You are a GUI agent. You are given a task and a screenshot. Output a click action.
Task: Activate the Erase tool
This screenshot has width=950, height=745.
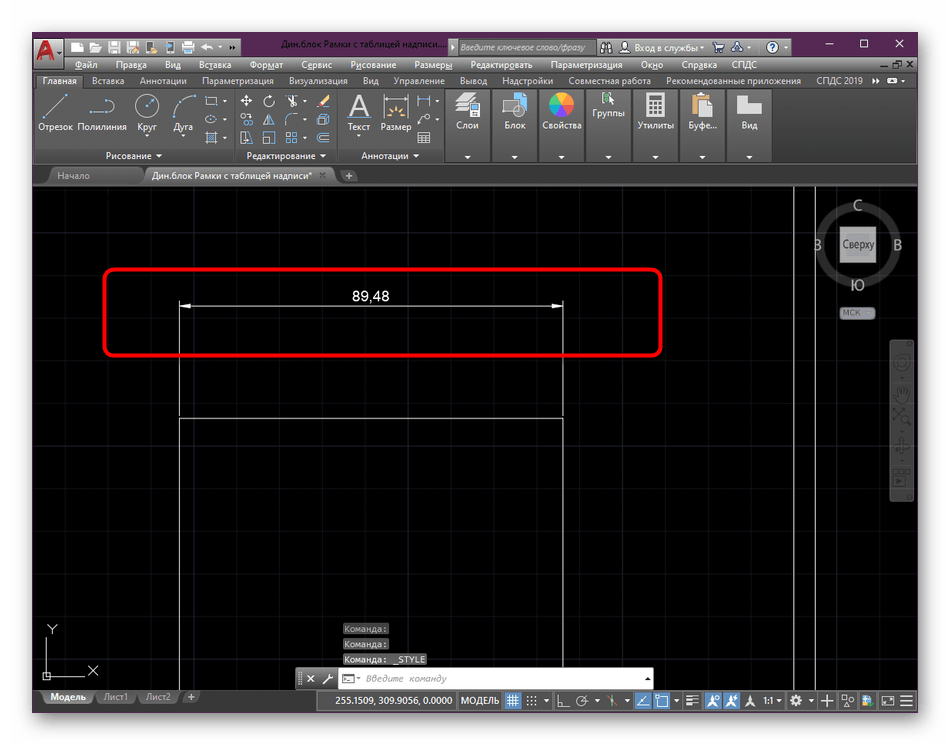click(x=323, y=101)
